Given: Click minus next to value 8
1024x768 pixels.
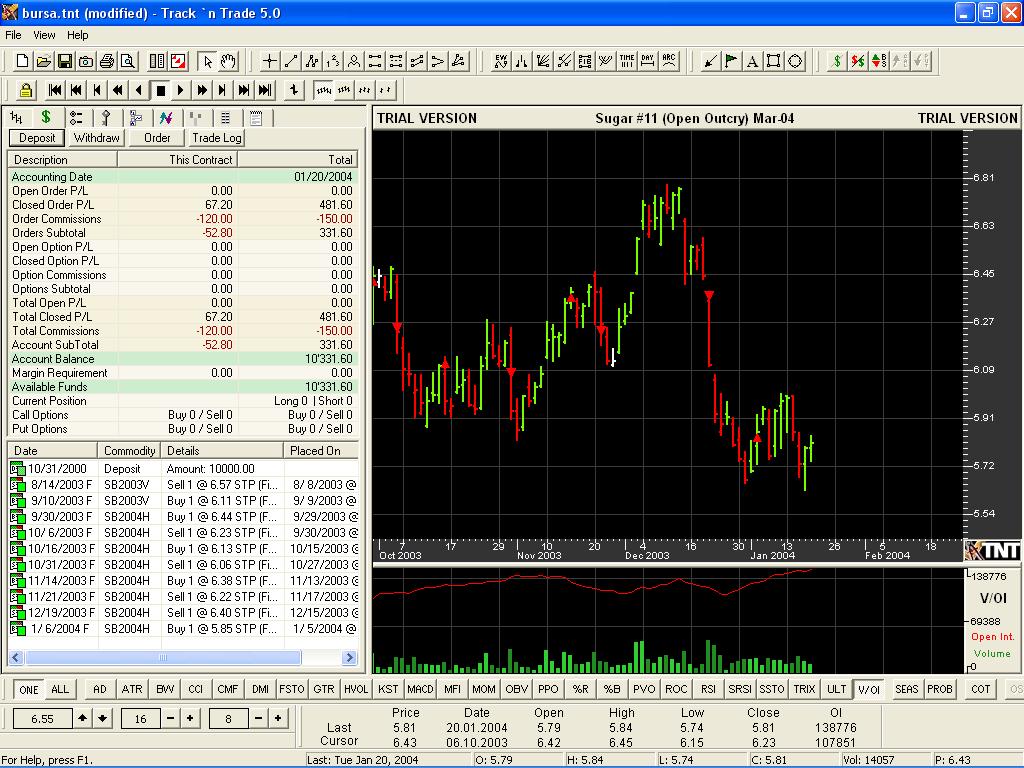Looking at the screenshot, I should tap(259, 718).
